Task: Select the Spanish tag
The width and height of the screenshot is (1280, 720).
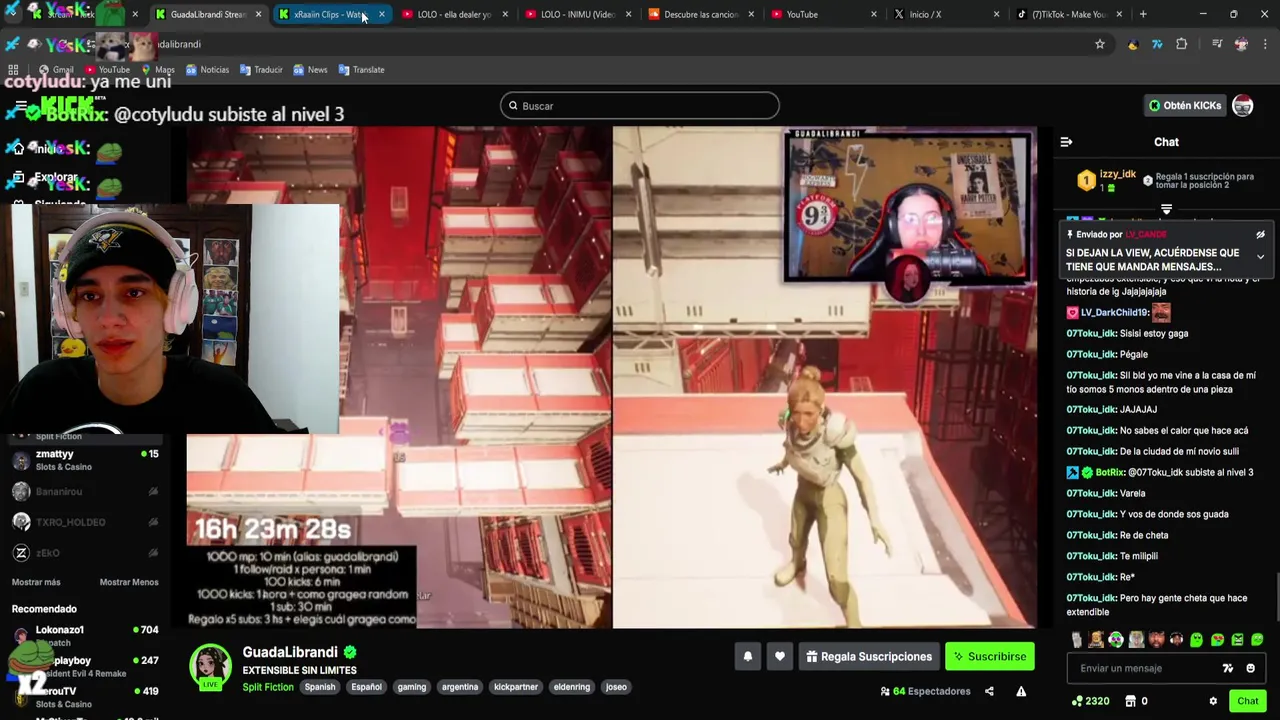Action: click(320, 687)
